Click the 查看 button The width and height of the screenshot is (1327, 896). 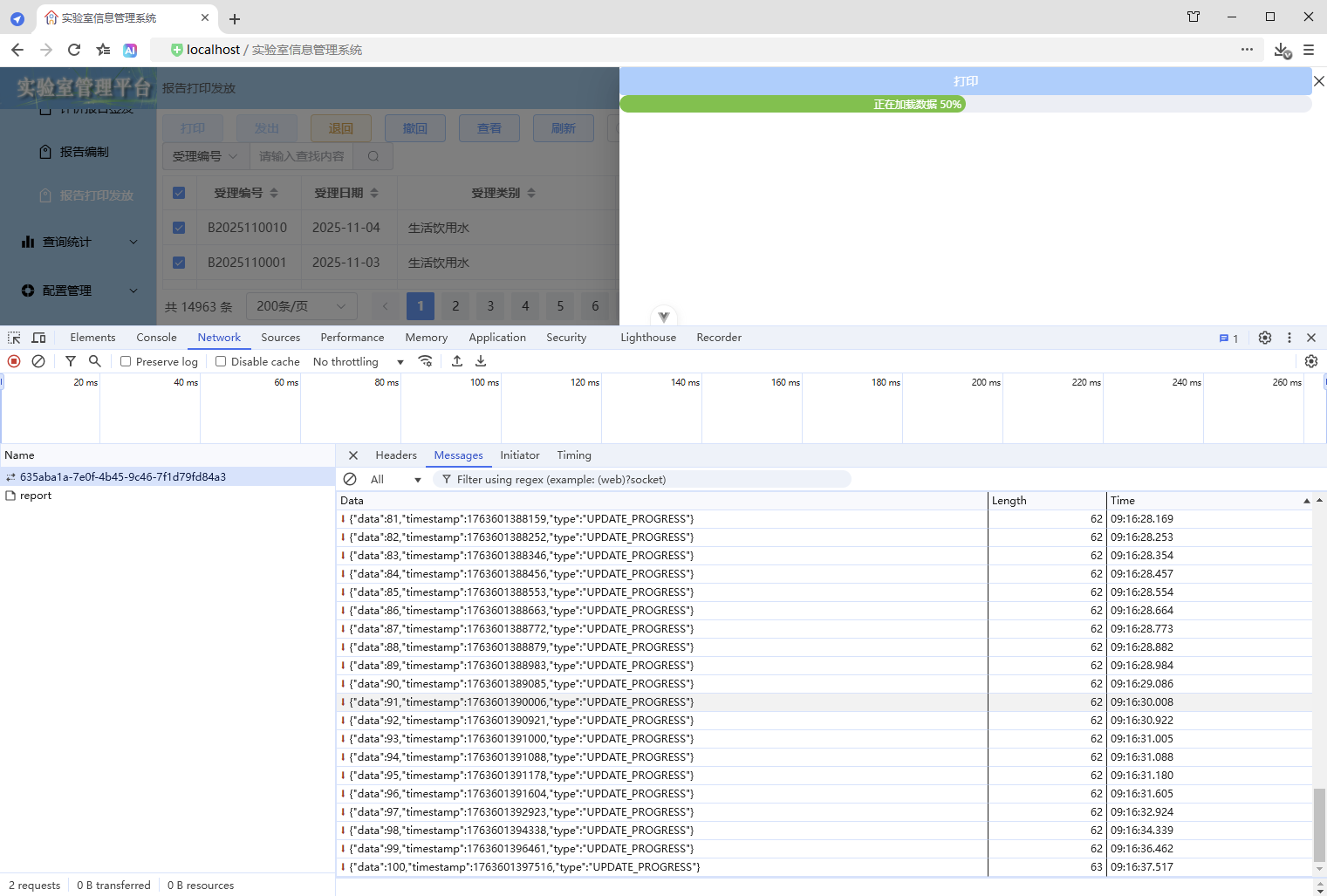click(489, 128)
